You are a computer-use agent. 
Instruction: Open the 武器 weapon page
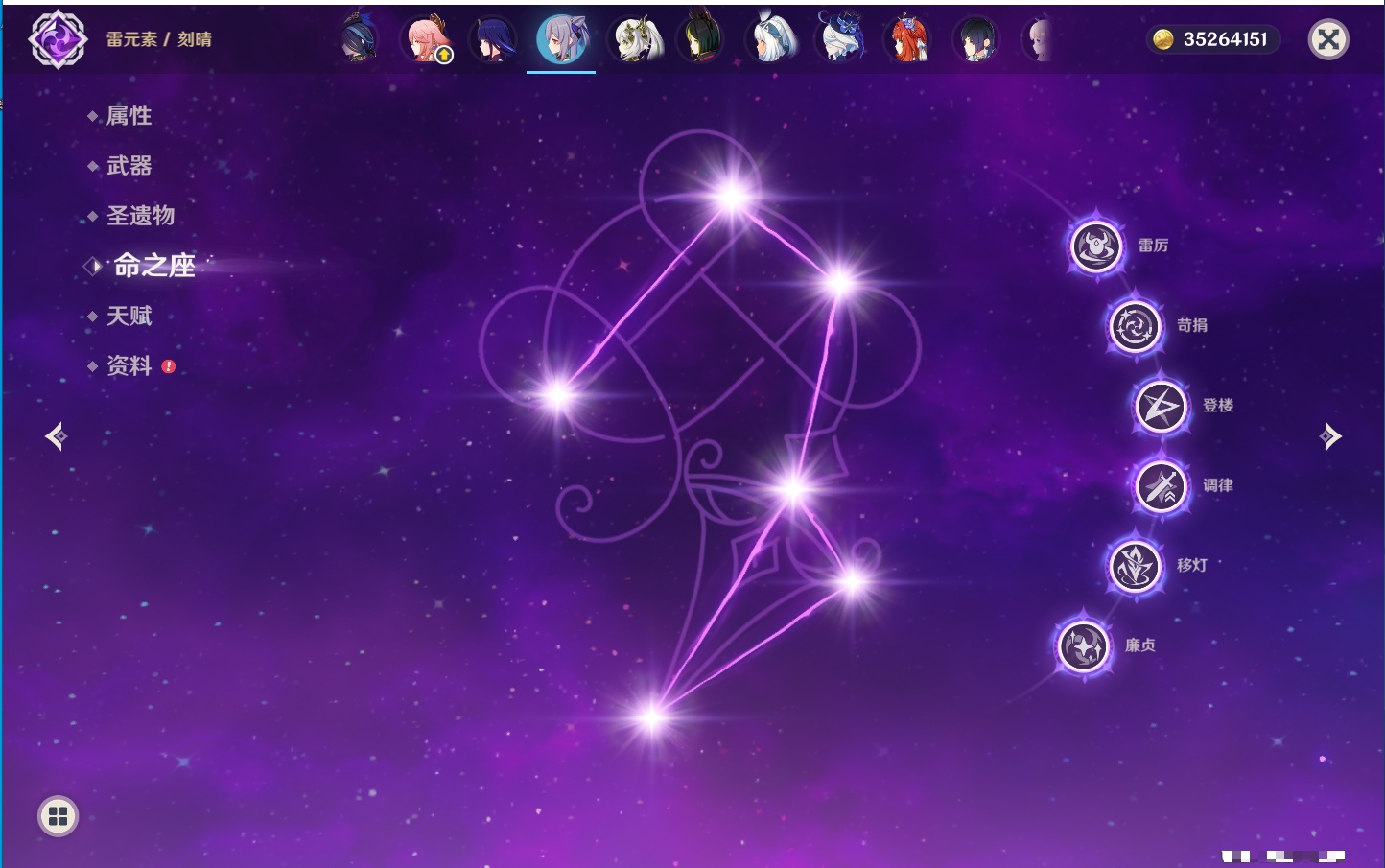[129, 166]
